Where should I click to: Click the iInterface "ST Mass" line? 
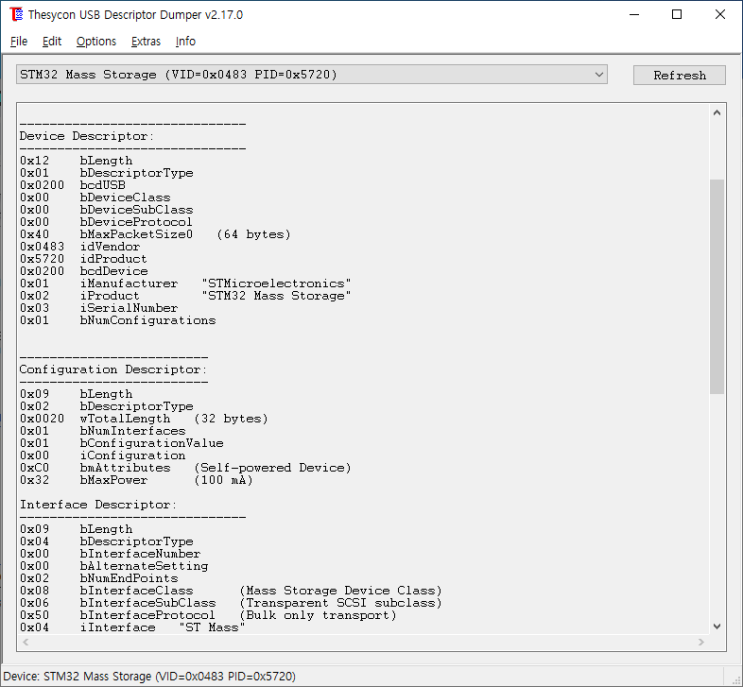[x=132, y=628]
